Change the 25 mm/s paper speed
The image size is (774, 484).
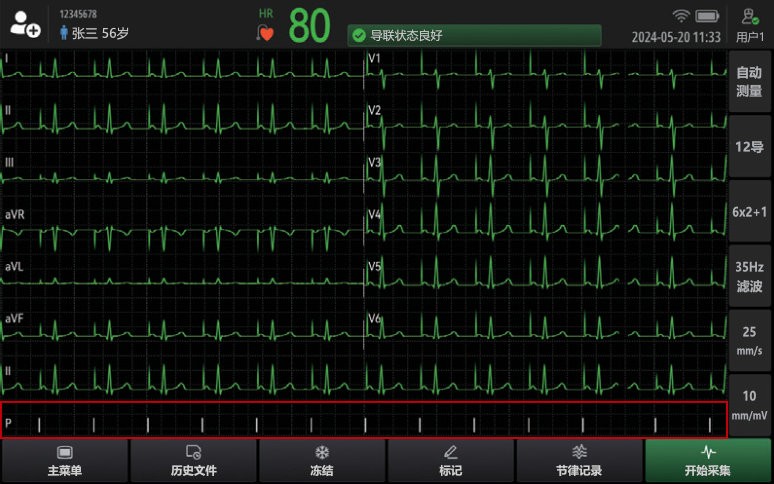pyautogui.click(x=749, y=341)
